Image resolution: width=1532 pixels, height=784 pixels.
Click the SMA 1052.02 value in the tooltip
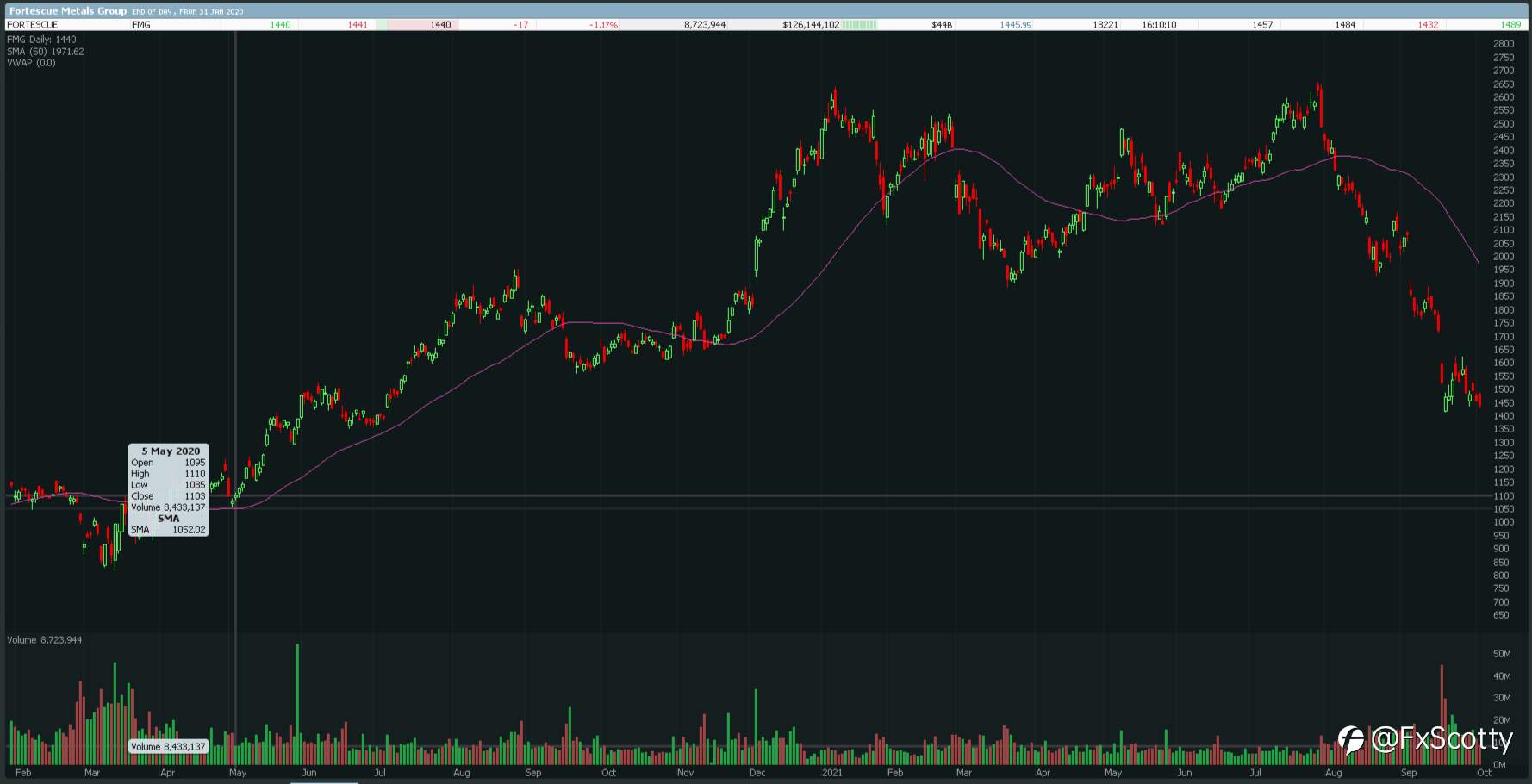click(x=190, y=530)
